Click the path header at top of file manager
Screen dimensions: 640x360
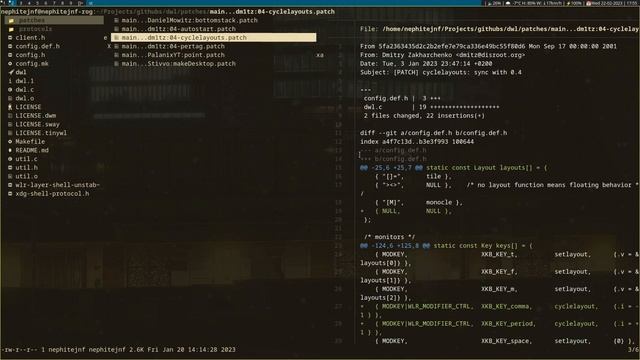[x=168, y=11]
